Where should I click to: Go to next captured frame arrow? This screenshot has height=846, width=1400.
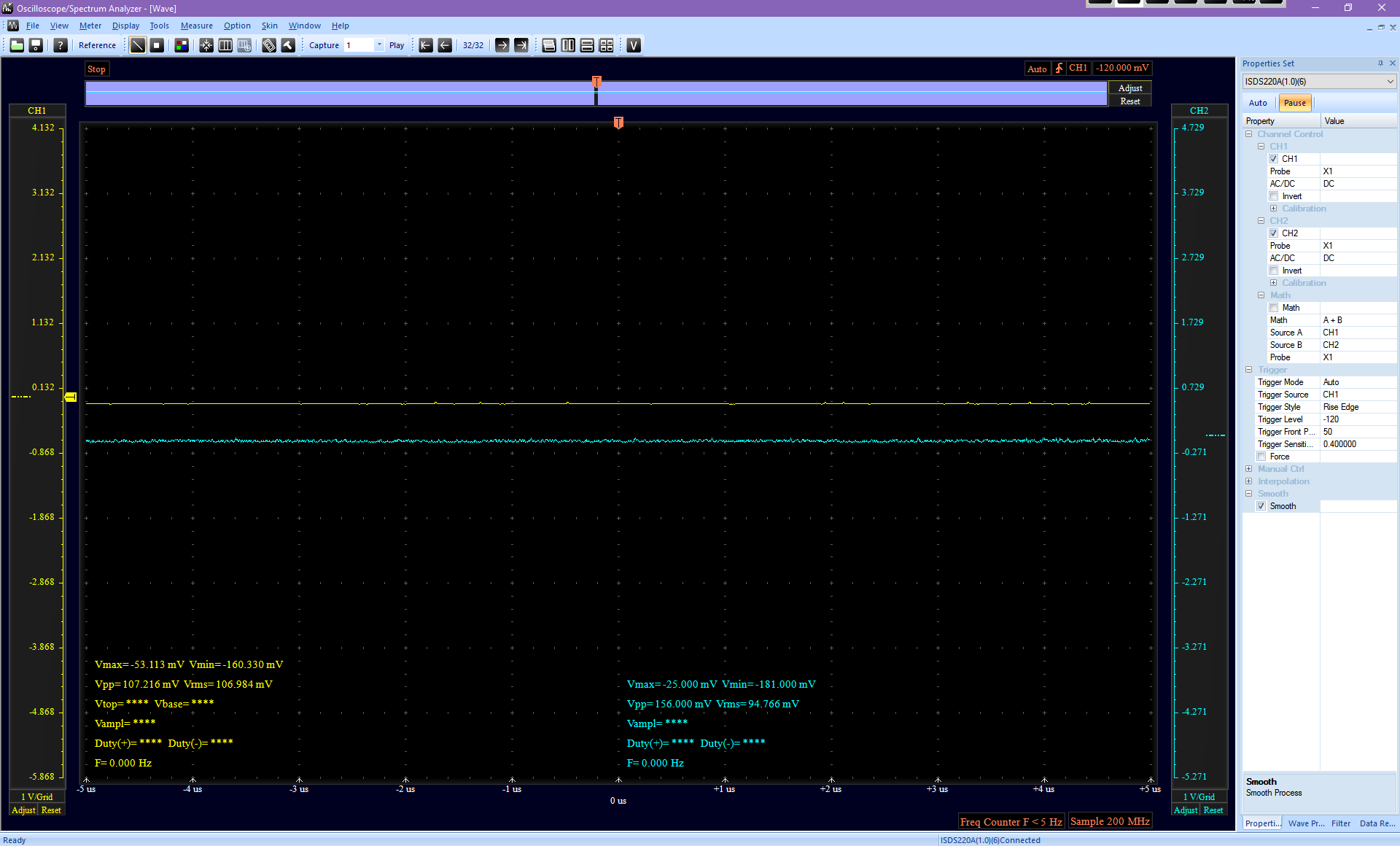click(x=502, y=45)
